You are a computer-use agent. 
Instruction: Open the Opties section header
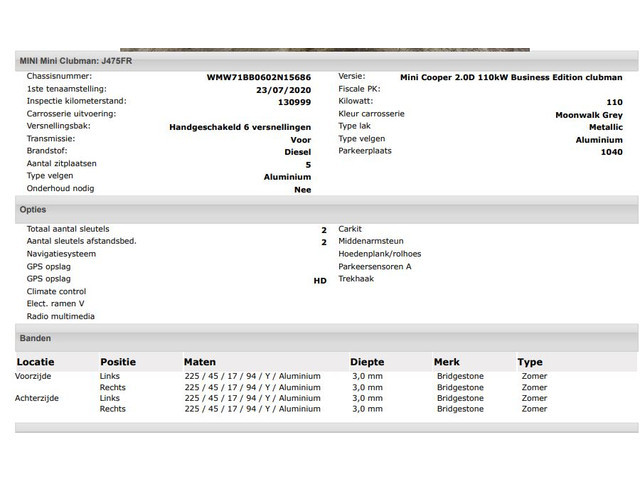click(x=33, y=210)
